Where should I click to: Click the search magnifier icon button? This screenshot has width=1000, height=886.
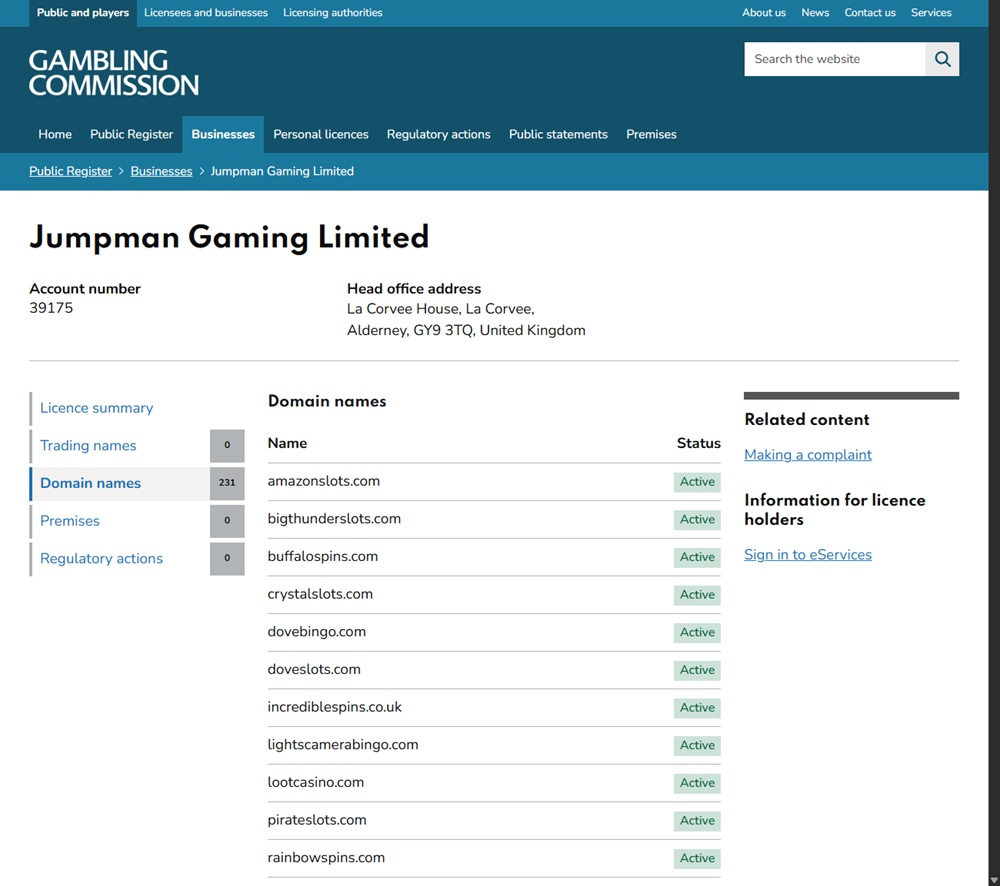(x=942, y=59)
